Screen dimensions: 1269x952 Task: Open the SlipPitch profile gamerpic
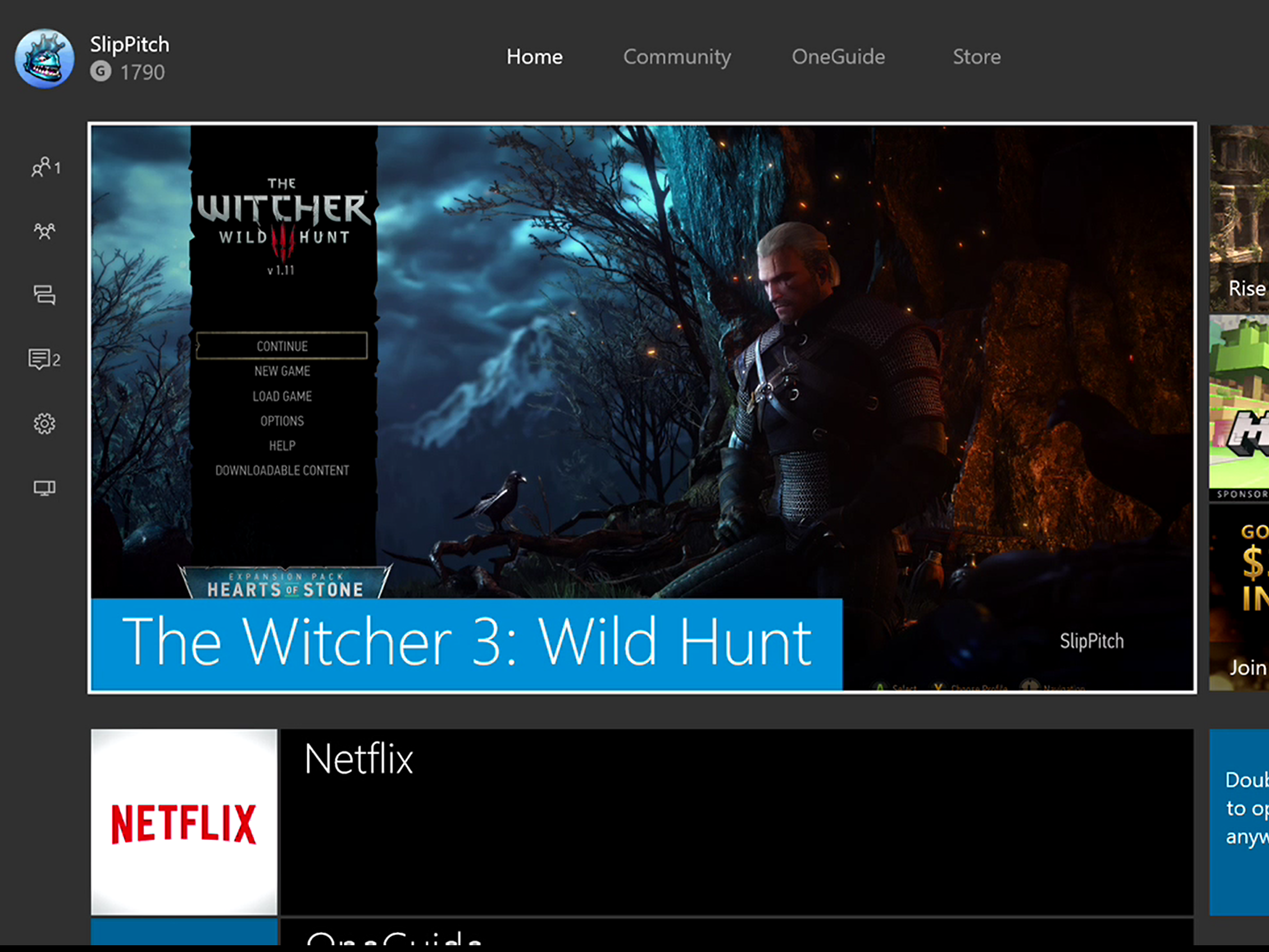click(x=45, y=58)
